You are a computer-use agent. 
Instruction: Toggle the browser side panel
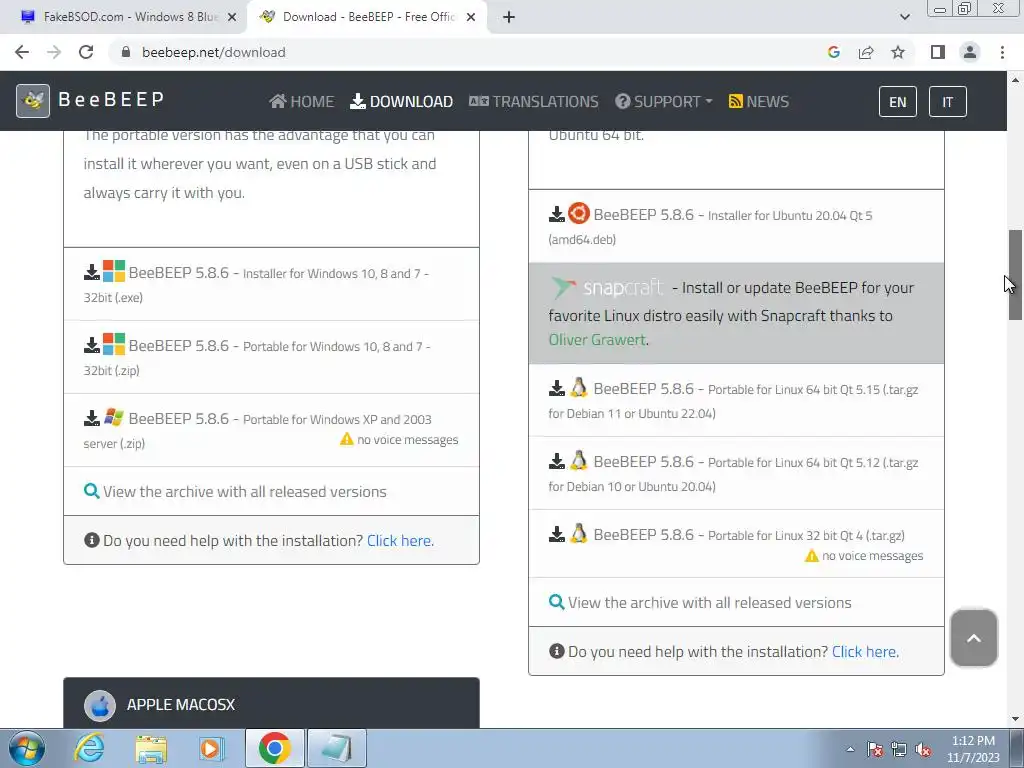point(938,52)
